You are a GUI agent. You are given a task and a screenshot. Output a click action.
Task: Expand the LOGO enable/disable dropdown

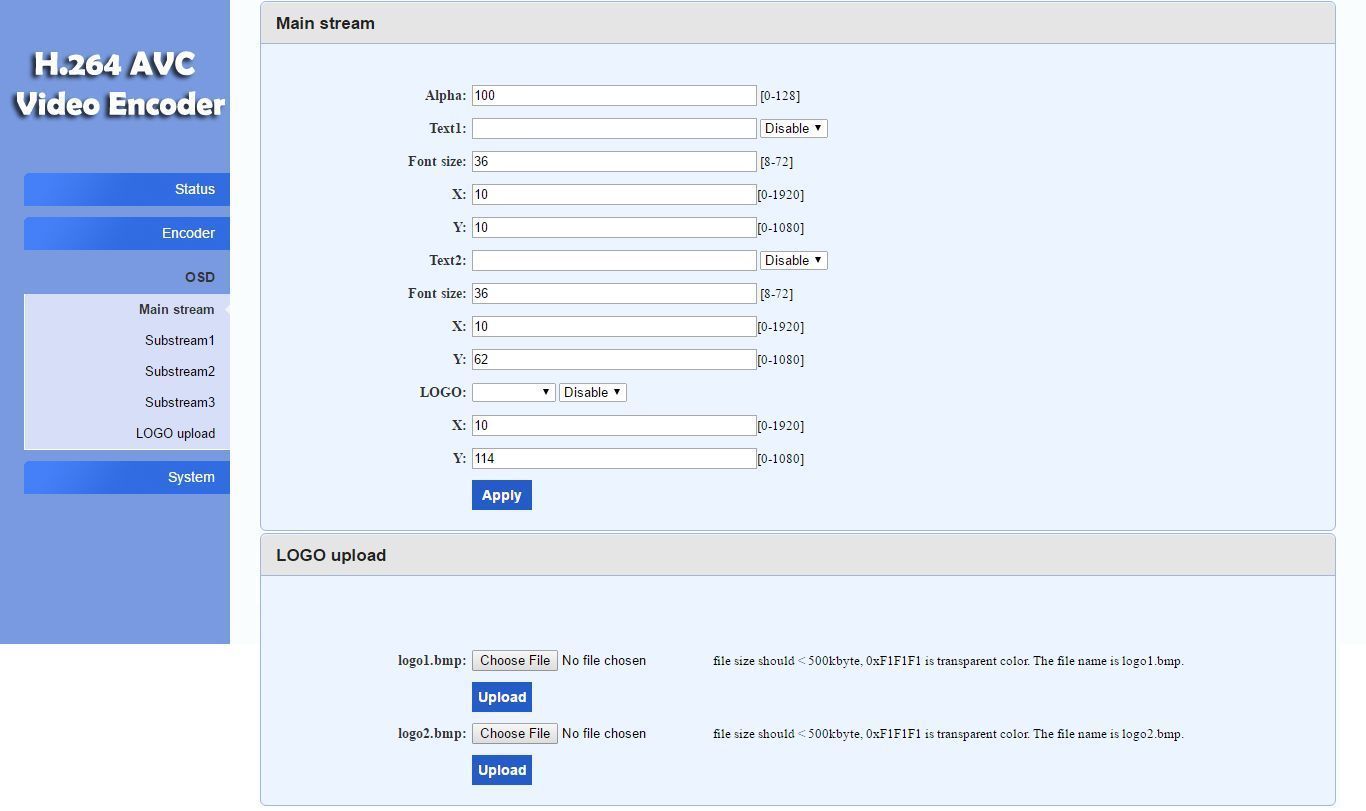592,392
